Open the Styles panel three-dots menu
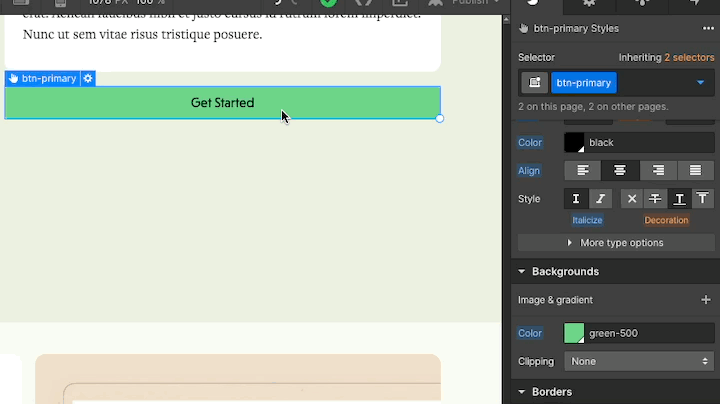 [708, 29]
